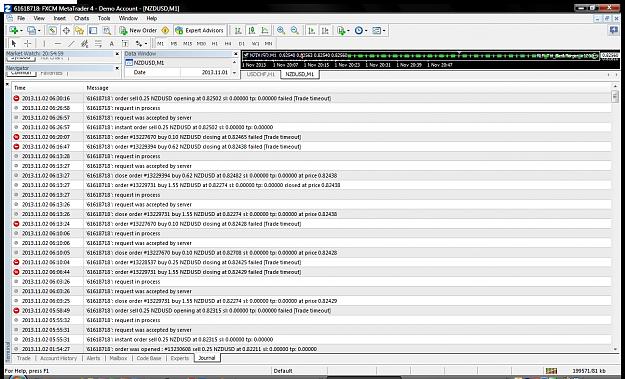Open the Code Base tab
The image size is (625, 379).
point(149,358)
